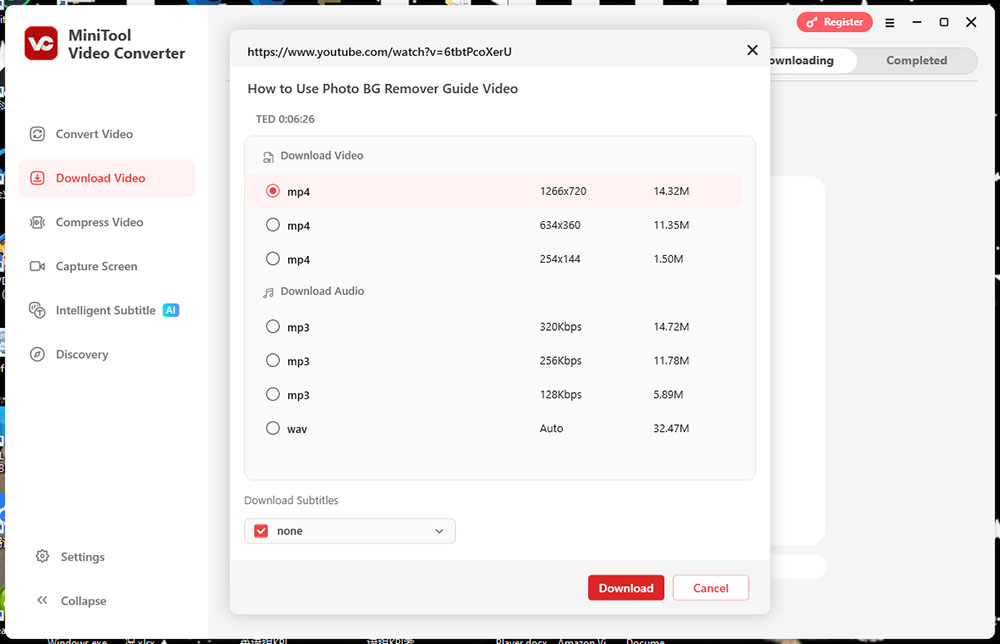Click the Cancel button

710,588
